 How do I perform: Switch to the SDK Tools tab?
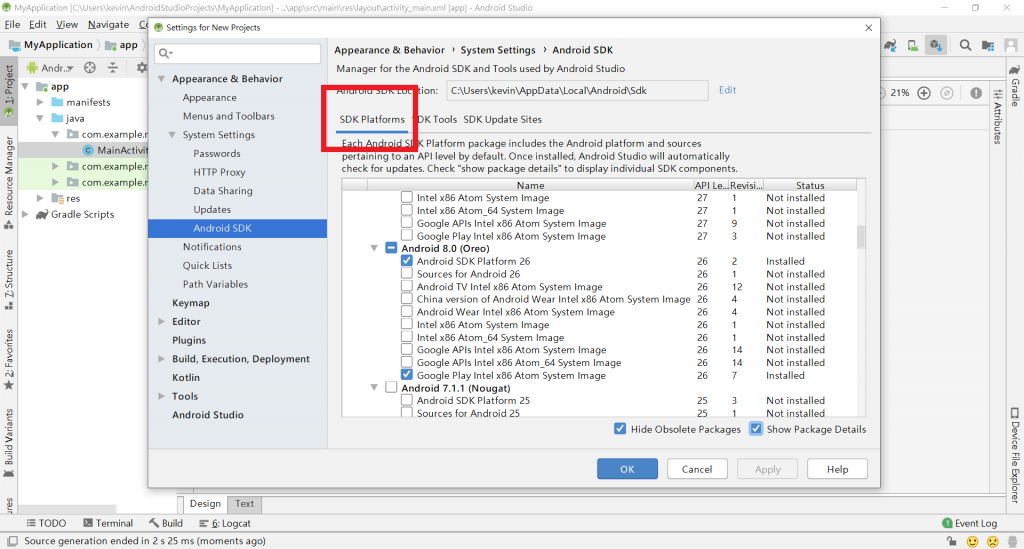[436, 119]
